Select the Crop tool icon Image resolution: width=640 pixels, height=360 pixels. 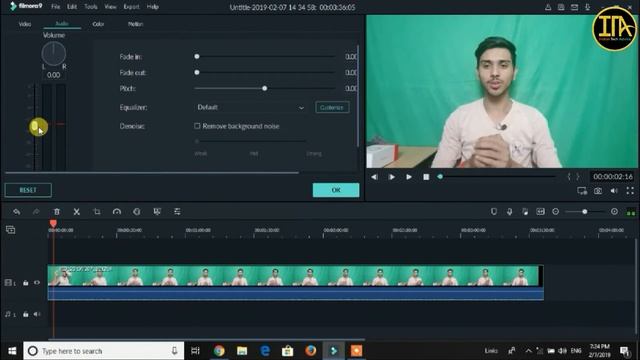(x=97, y=211)
